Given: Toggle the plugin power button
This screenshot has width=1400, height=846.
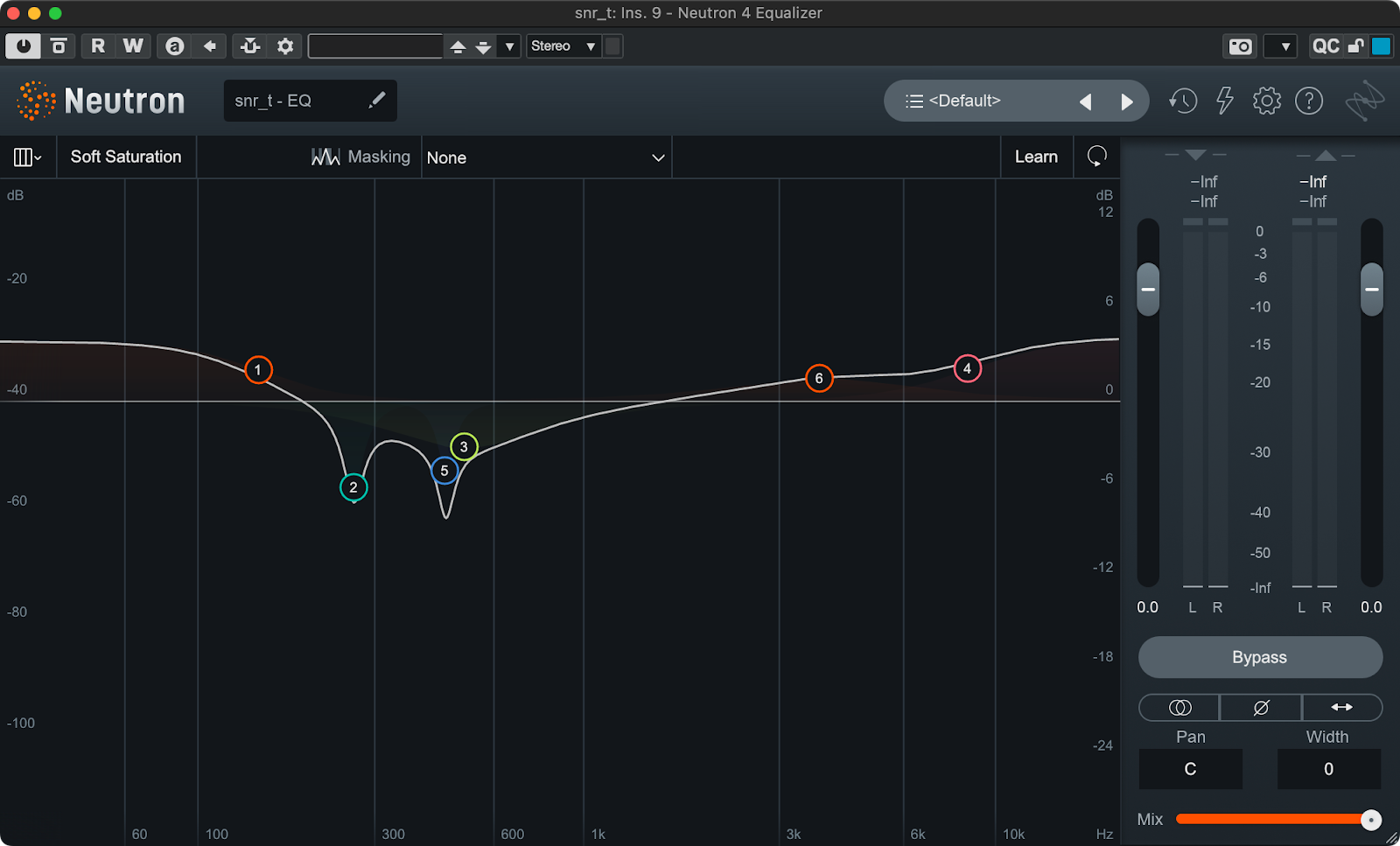Looking at the screenshot, I should click(23, 46).
